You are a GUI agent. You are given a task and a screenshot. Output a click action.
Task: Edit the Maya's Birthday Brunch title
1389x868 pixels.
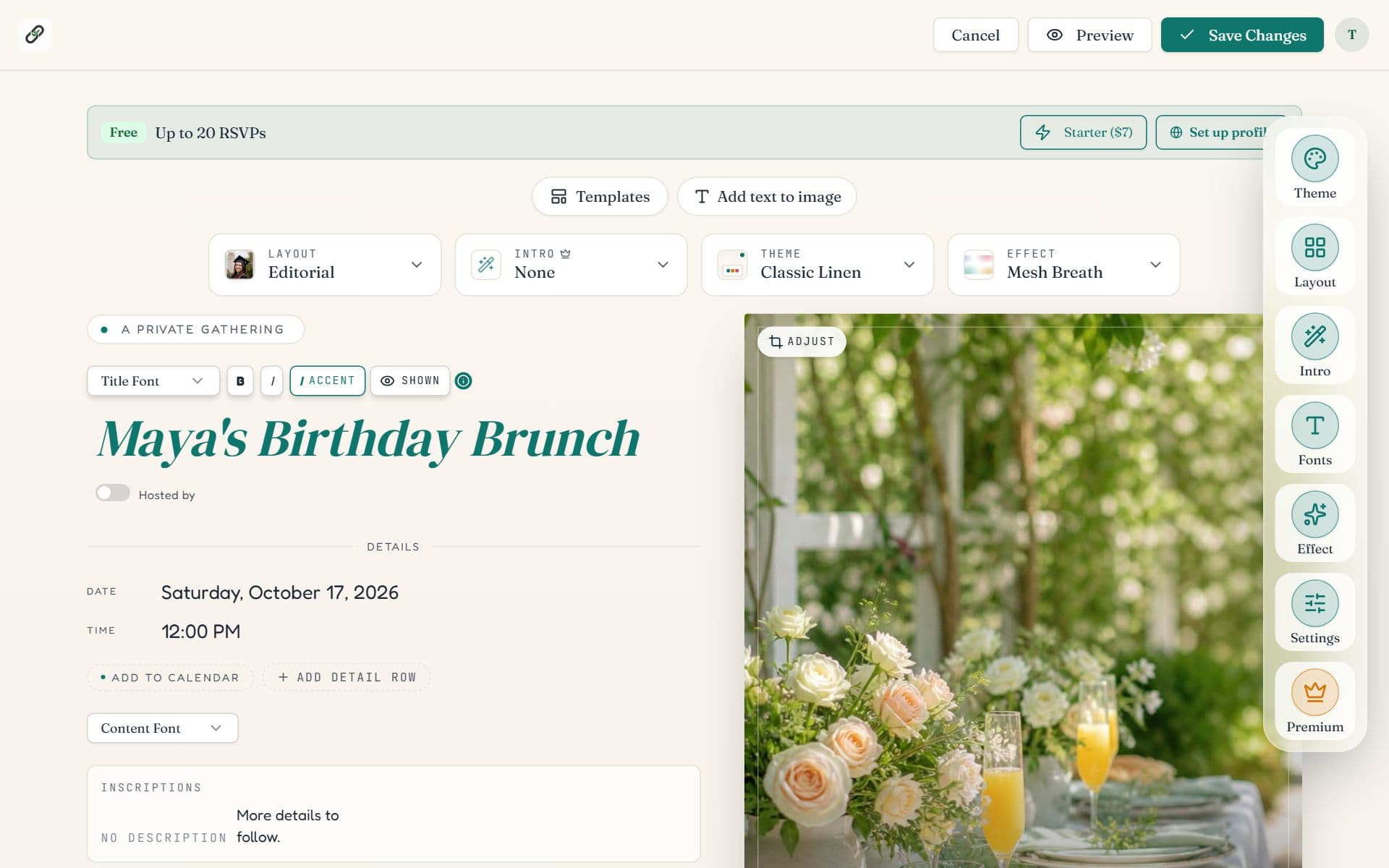pos(369,439)
